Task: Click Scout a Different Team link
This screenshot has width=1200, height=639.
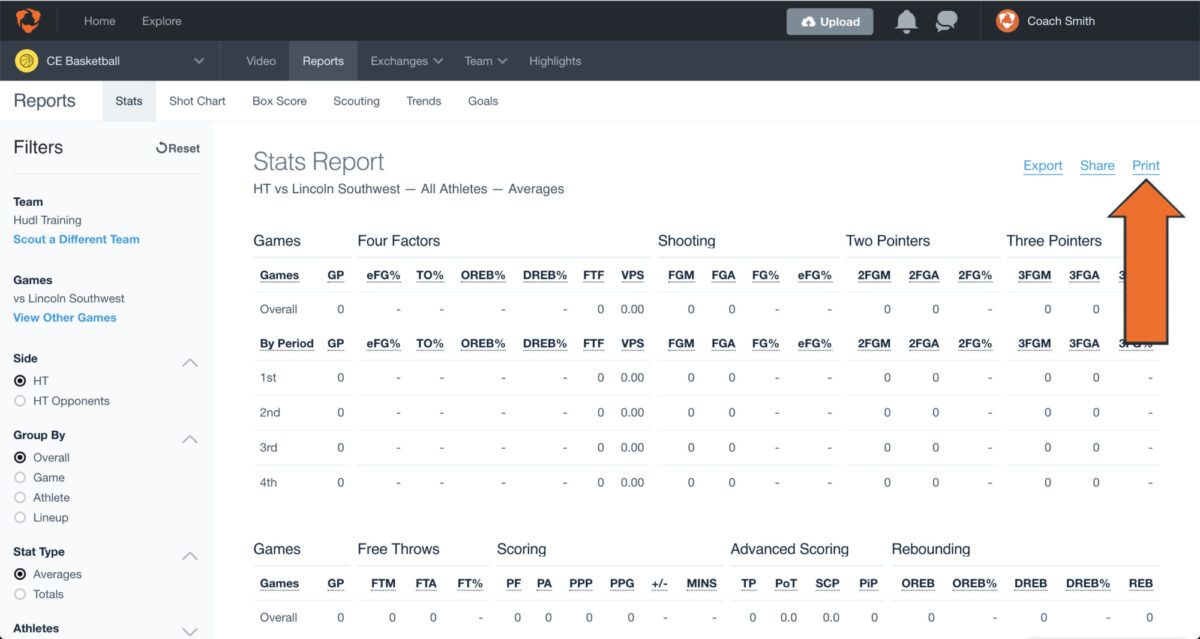Action: point(76,240)
